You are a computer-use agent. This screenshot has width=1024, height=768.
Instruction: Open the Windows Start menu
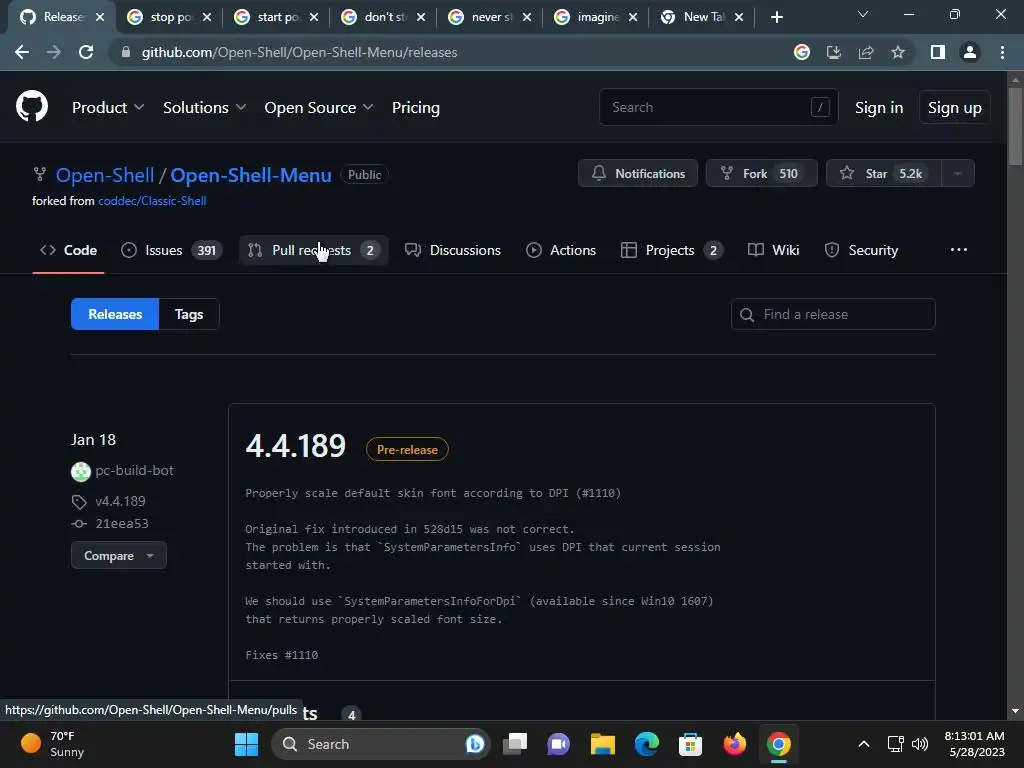point(246,744)
